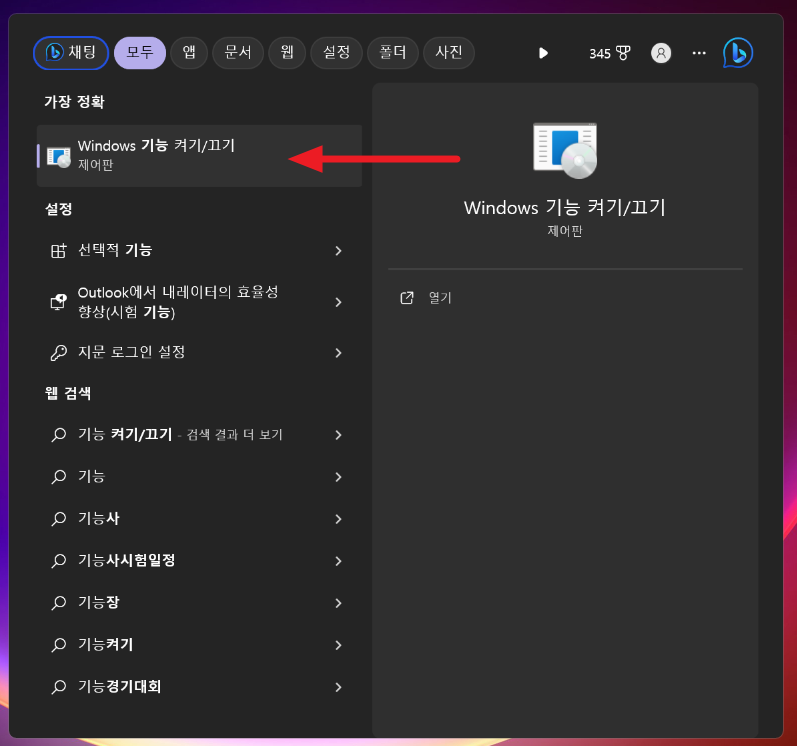797x746 pixels.
Task: Search the web for 기능 suggestion
Action: [199, 477]
